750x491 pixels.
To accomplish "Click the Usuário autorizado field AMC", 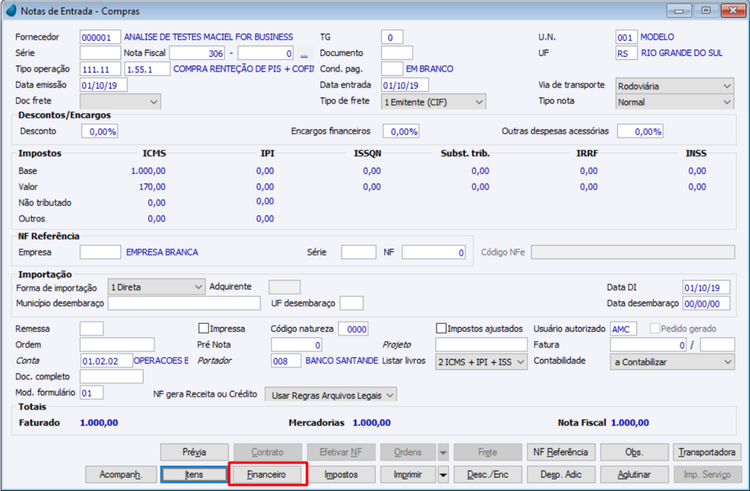I will 624,329.
